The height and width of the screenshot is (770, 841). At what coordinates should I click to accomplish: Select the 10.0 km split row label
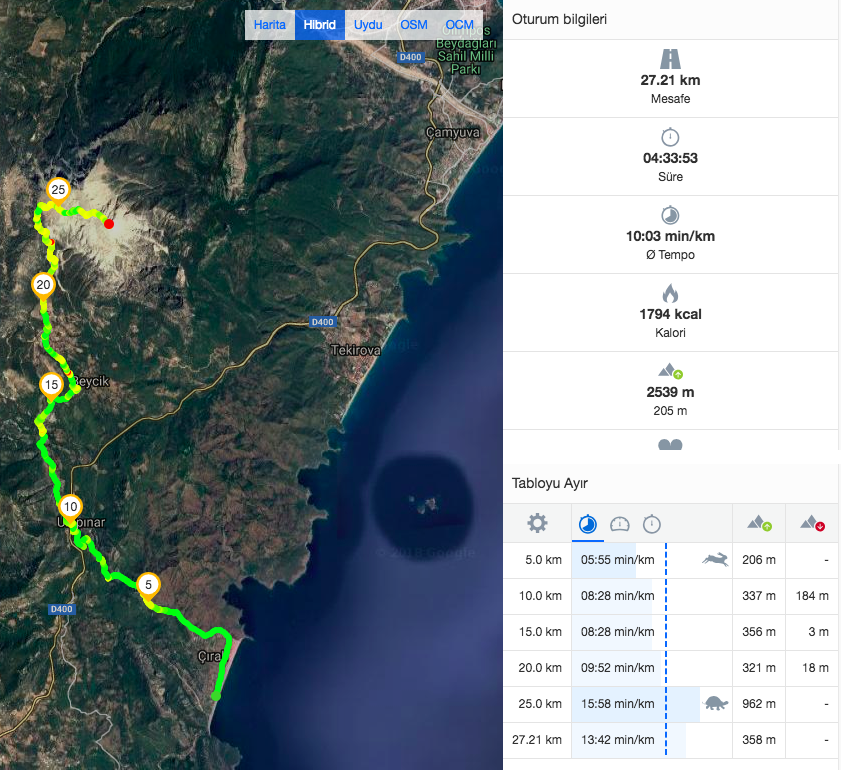(540, 596)
